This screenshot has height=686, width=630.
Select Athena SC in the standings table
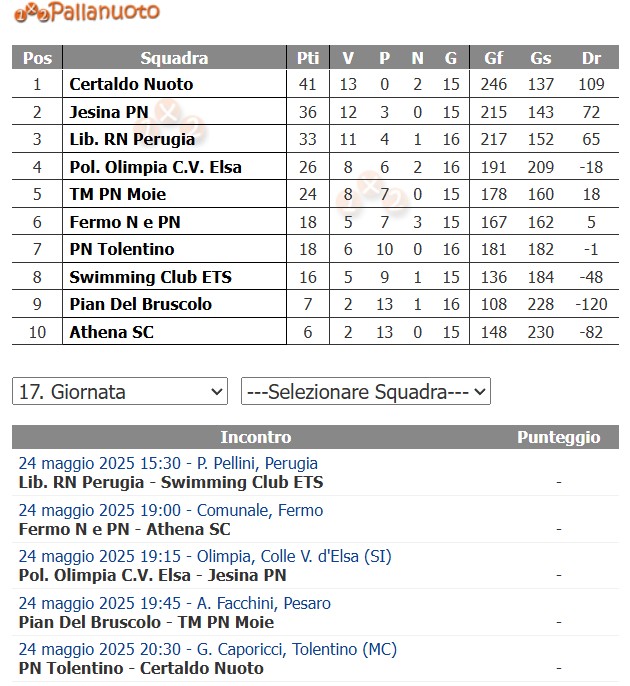[112, 331]
